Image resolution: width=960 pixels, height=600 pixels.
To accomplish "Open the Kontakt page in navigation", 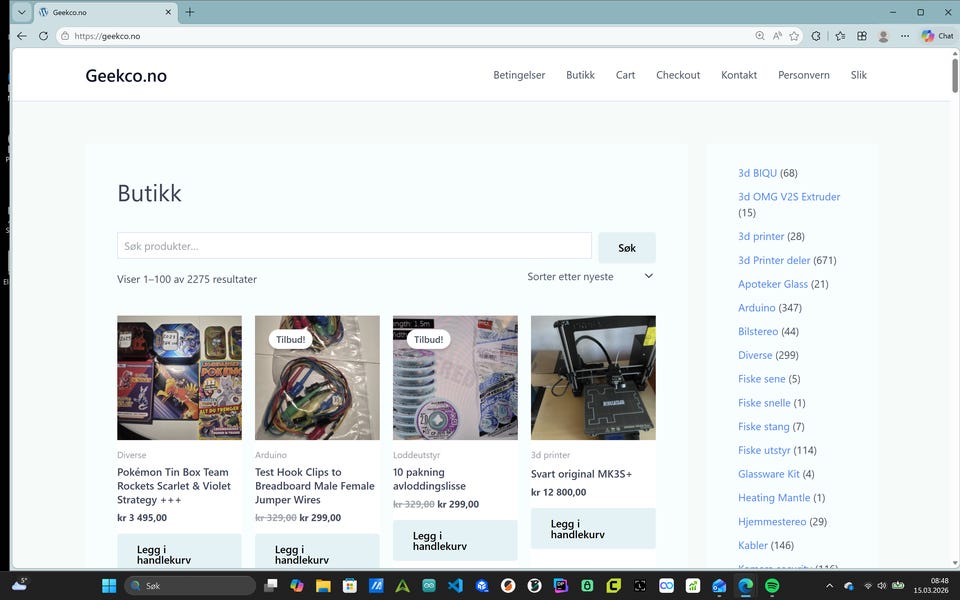I will (739, 75).
